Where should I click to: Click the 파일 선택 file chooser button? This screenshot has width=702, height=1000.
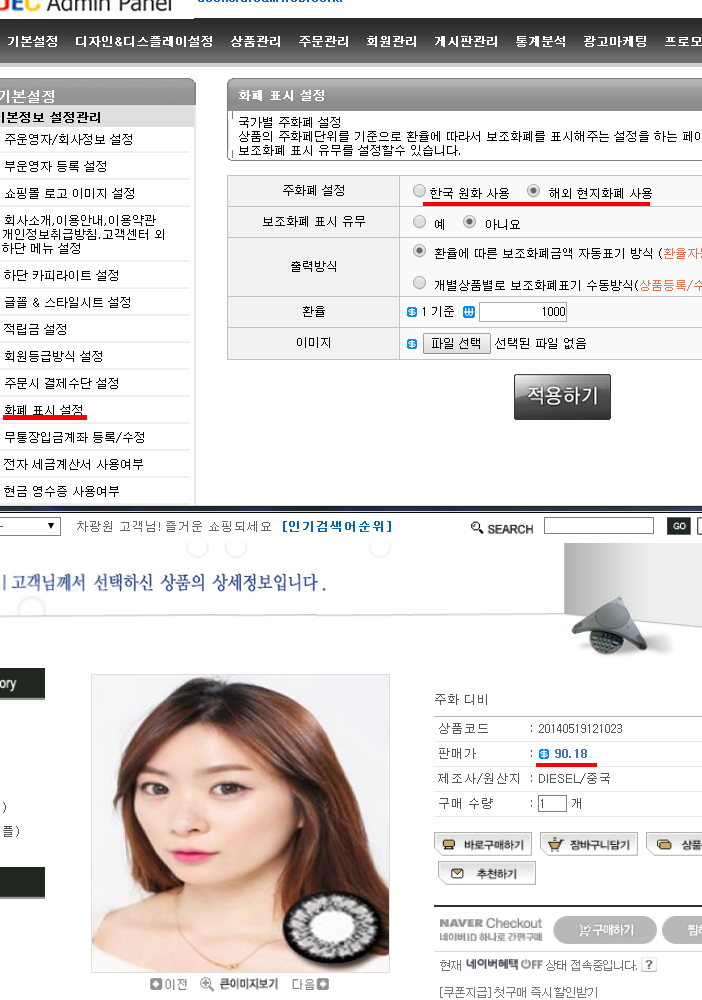pos(457,343)
